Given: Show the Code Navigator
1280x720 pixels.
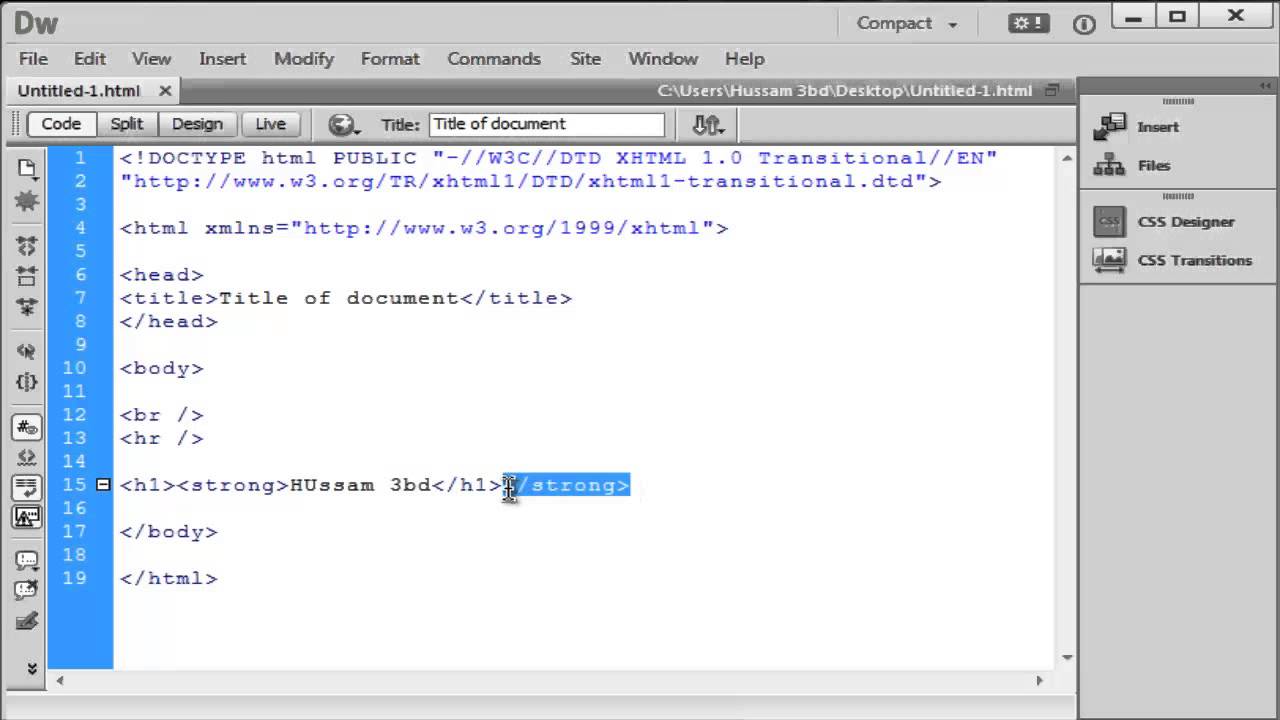Looking at the screenshot, I should [x=27, y=201].
